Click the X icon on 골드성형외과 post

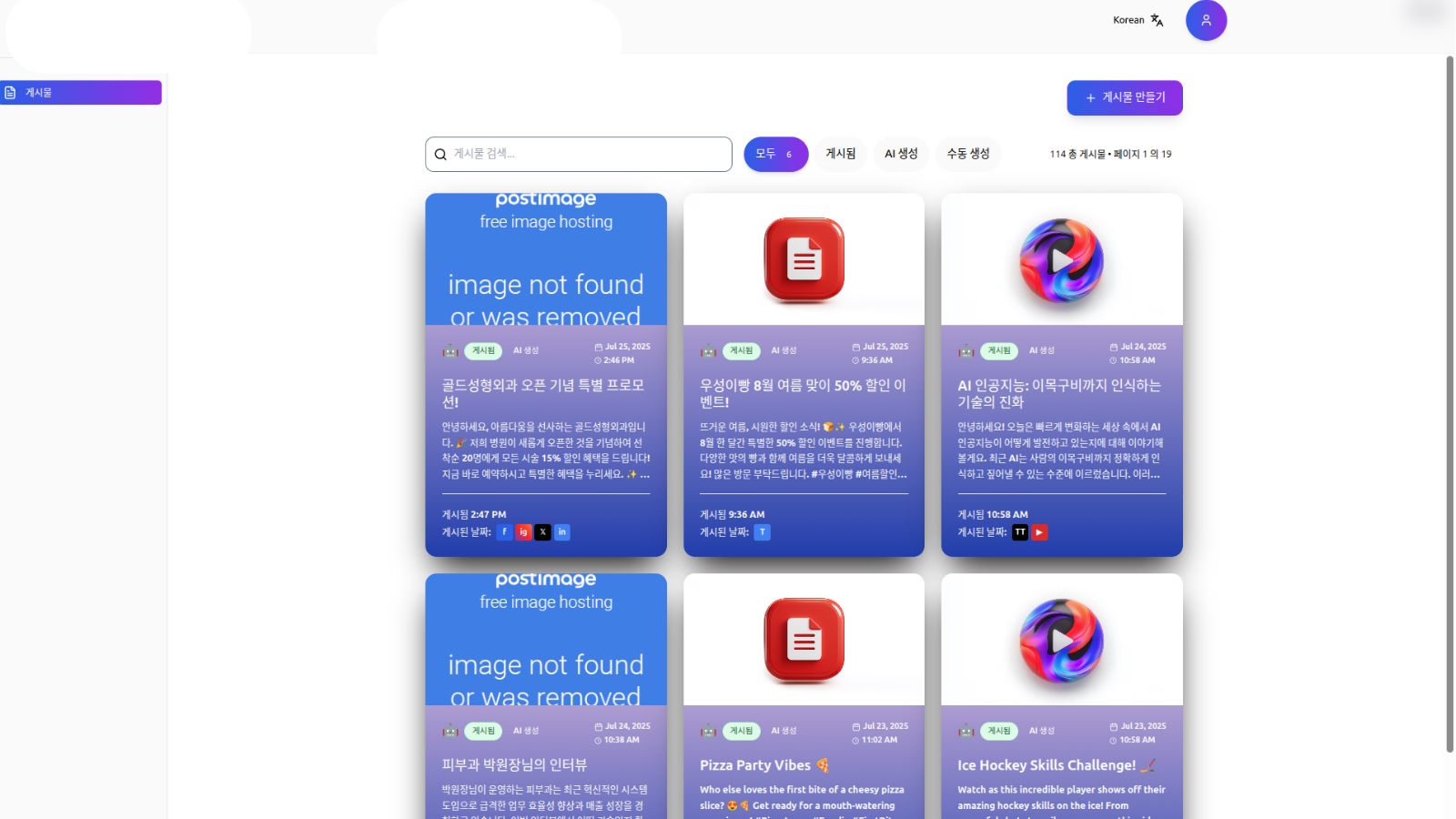tap(542, 532)
